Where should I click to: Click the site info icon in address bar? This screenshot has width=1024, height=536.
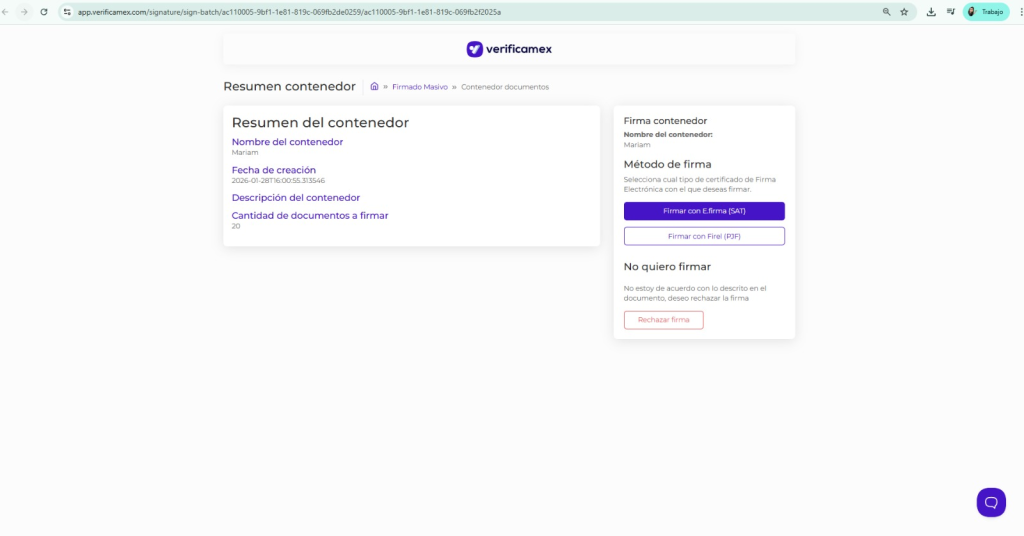coord(67,12)
